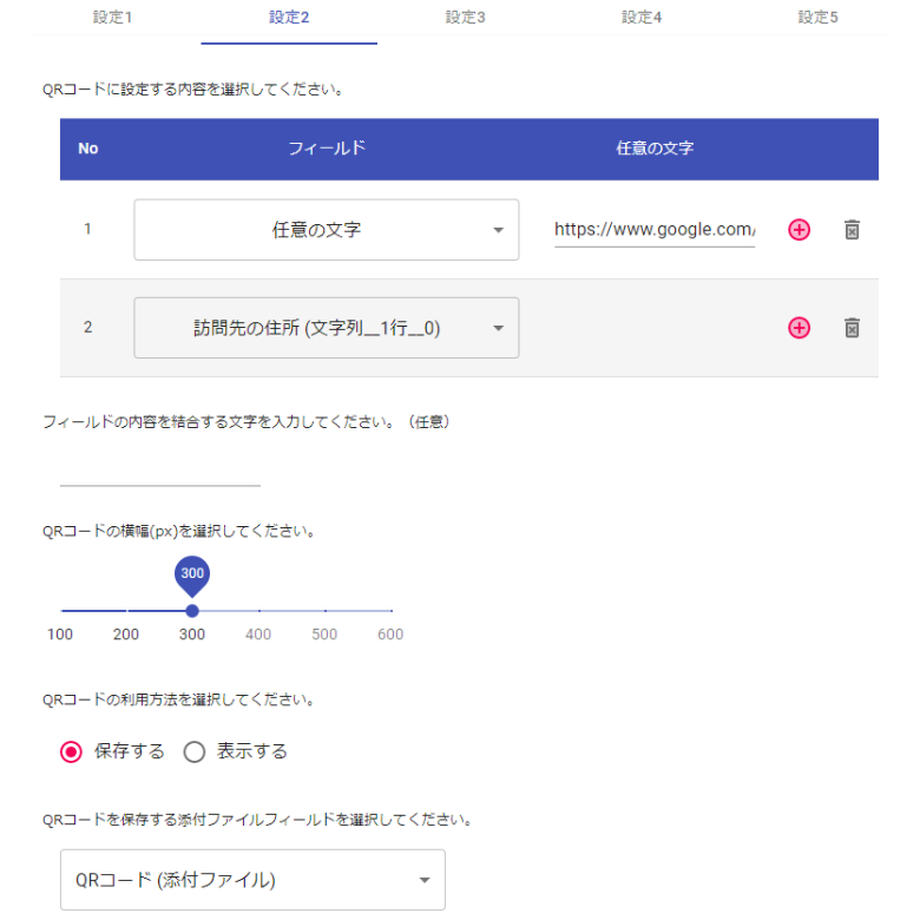Open the 訪問先の住所 field dropdown
Image resolution: width=920 pixels, height=920 pixels.
coord(326,327)
